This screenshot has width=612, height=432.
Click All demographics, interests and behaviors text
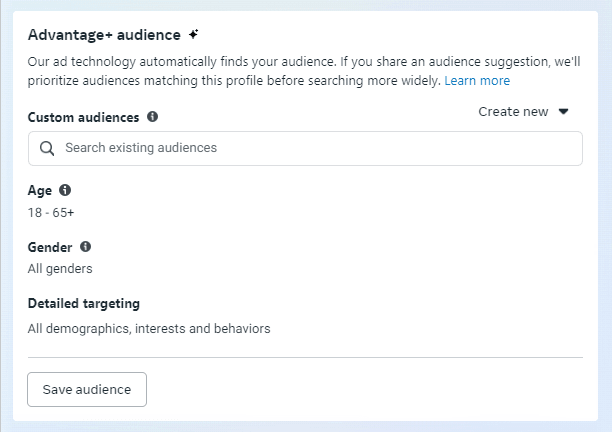click(x=149, y=329)
